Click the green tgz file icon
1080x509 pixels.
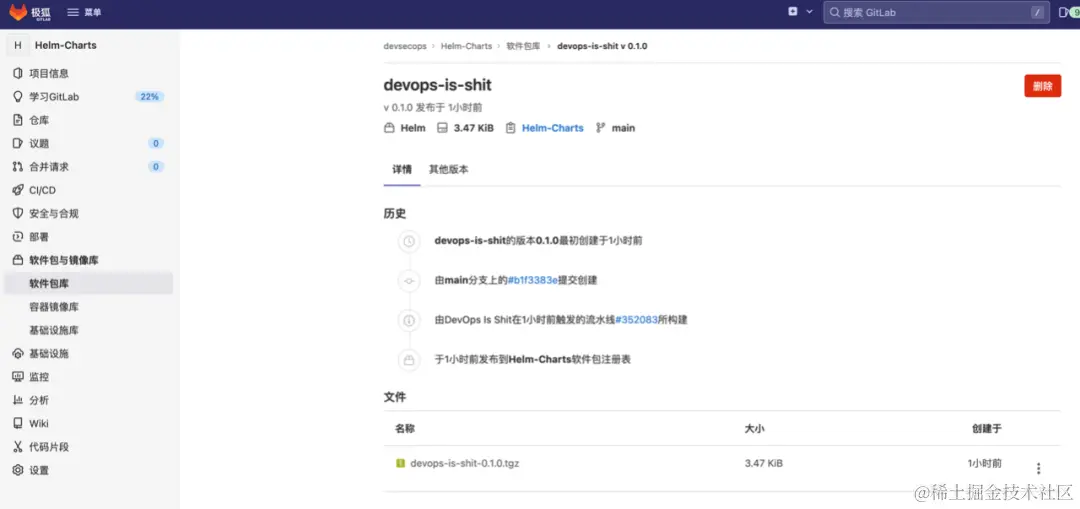coord(400,464)
